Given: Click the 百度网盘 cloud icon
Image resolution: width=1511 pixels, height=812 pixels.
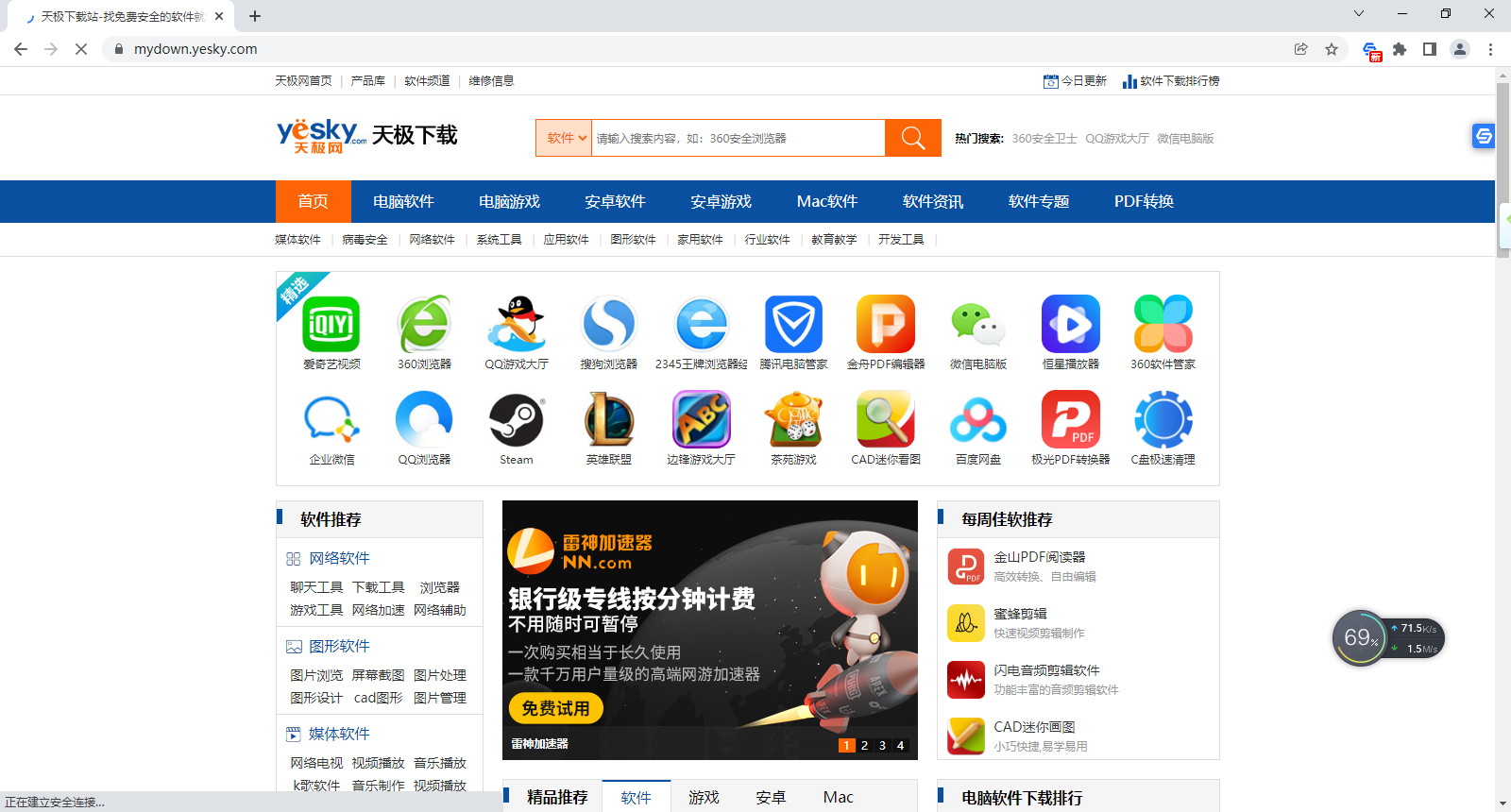Looking at the screenshot, I should [977, 420].
